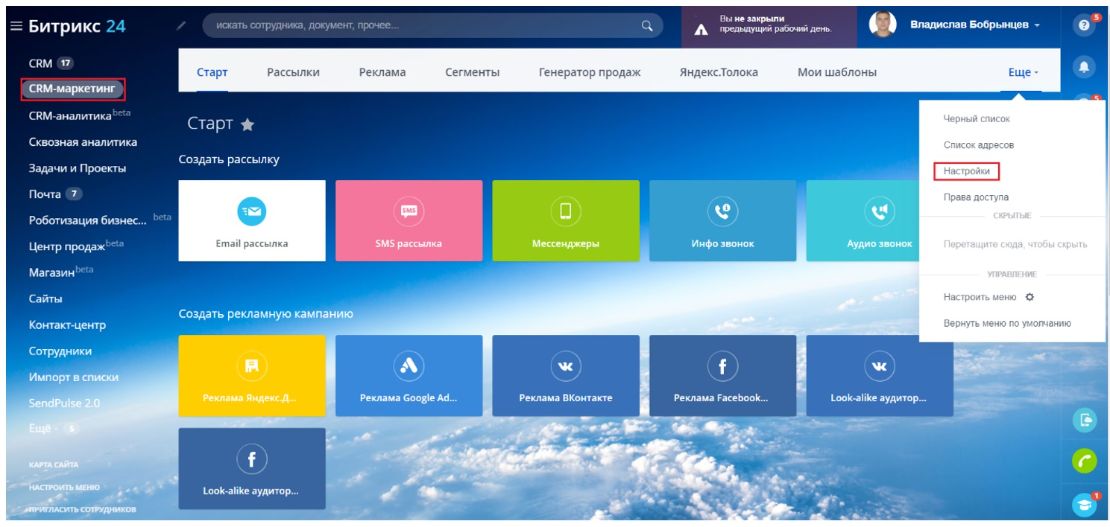Add Старт page to favorites star
The width and height of the screenshot is (1110, 527).
pos(247,125)
